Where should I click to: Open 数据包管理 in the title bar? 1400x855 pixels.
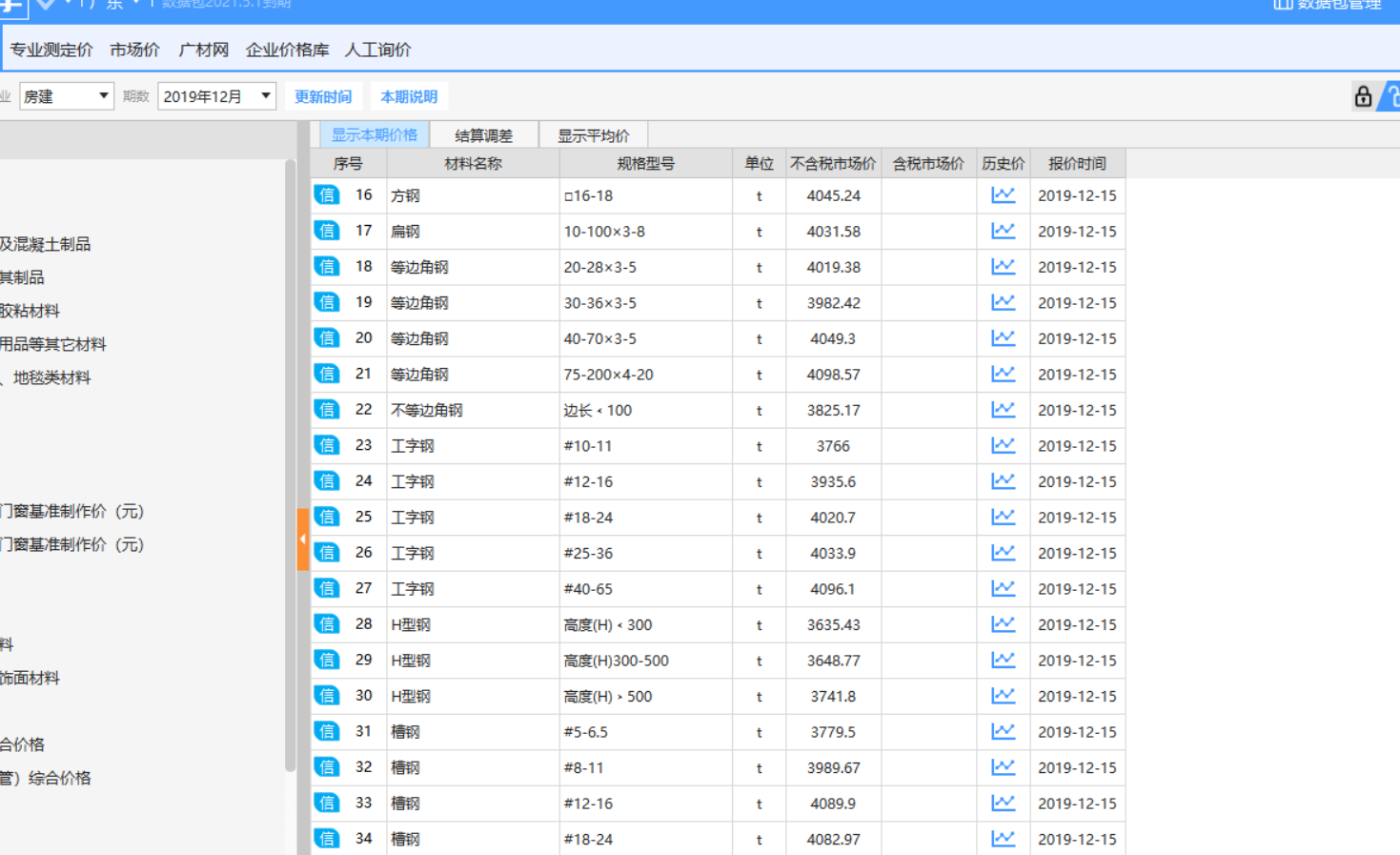(x=1328, y=5)
